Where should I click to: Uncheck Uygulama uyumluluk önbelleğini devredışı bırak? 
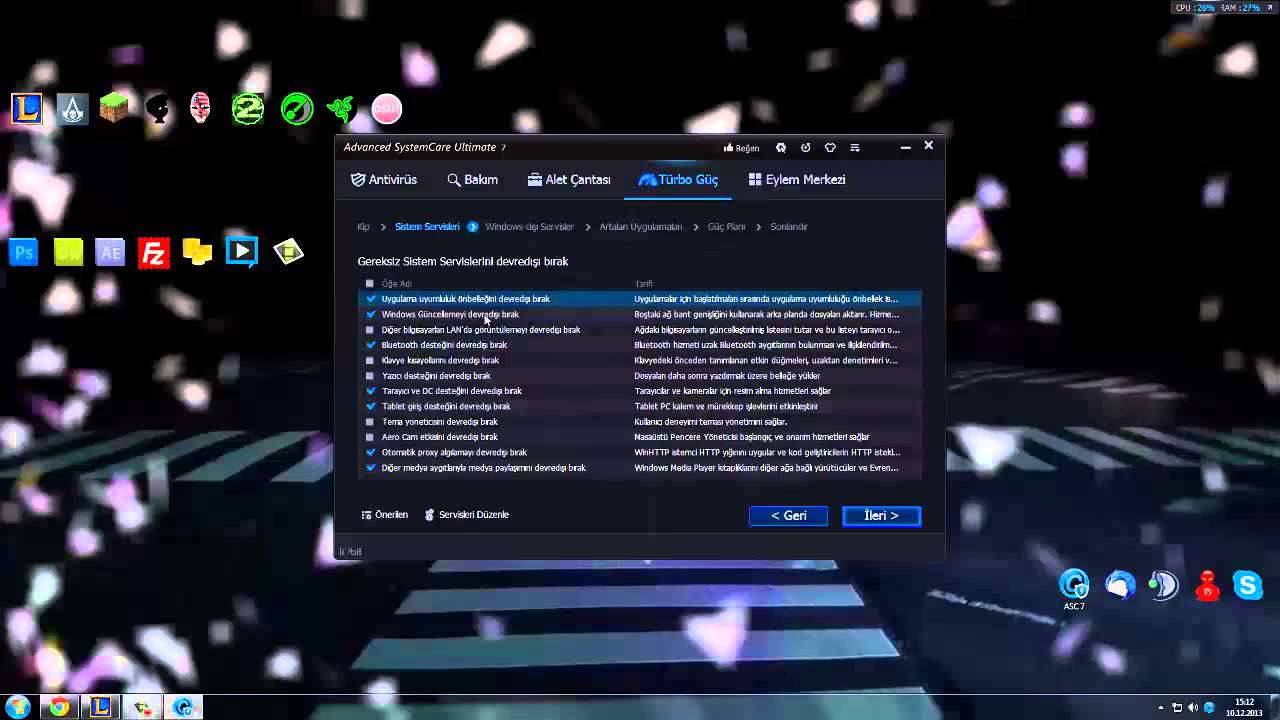pyautogui.click(x=371, y=299)
